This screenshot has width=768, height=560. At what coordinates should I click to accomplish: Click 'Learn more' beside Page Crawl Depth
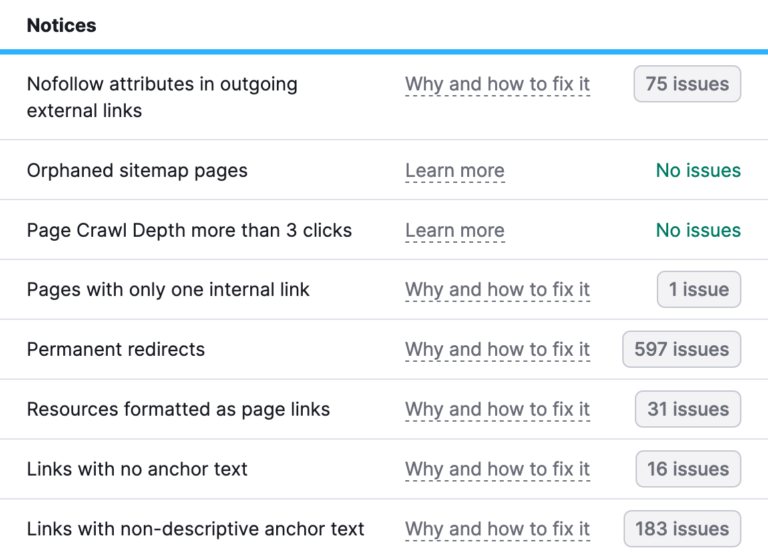pos(454,231)
